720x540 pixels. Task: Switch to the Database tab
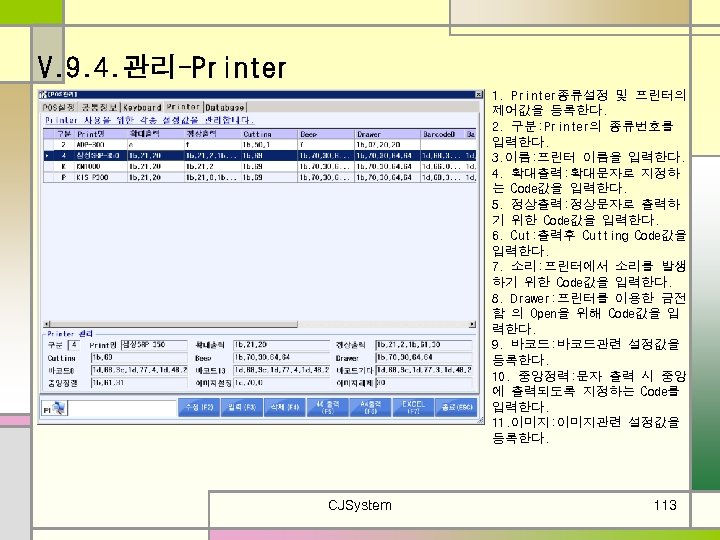225,107
